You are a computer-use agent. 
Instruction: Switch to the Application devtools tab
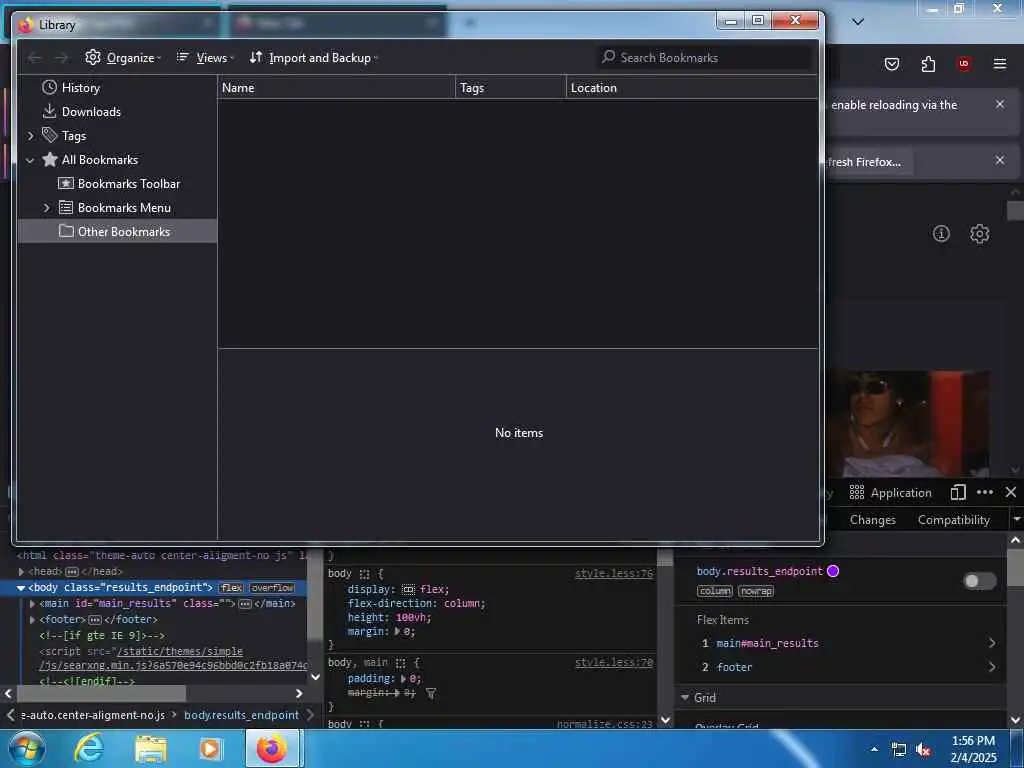(890, 492)
